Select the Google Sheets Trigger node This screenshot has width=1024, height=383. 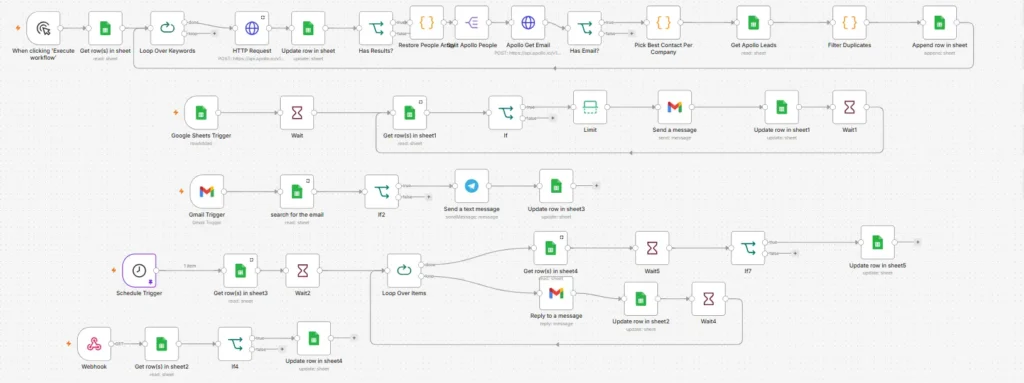201,113
